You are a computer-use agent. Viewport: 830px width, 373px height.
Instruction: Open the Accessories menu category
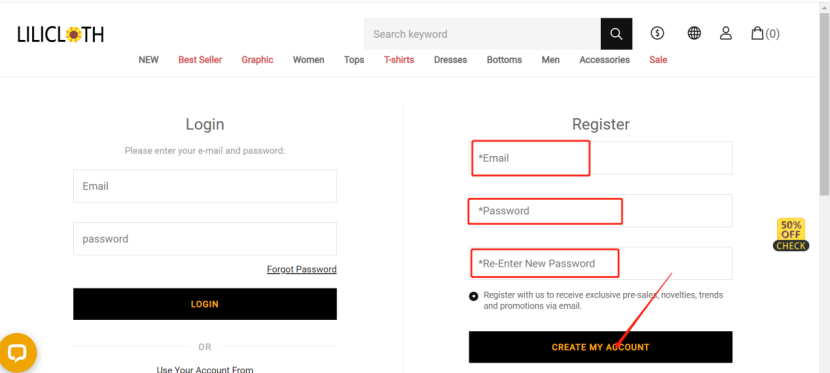point(605,60)
